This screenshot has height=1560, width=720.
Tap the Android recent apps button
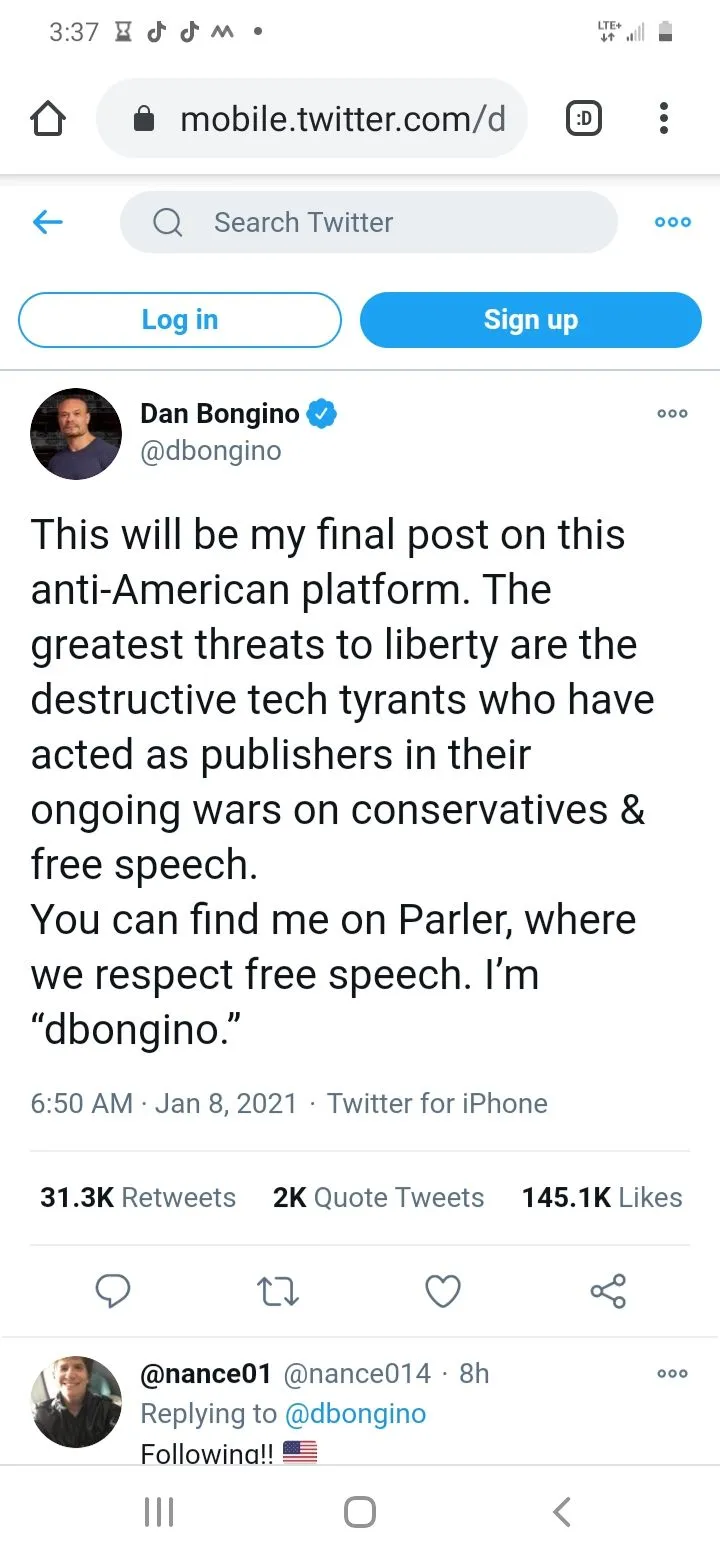159,1511
